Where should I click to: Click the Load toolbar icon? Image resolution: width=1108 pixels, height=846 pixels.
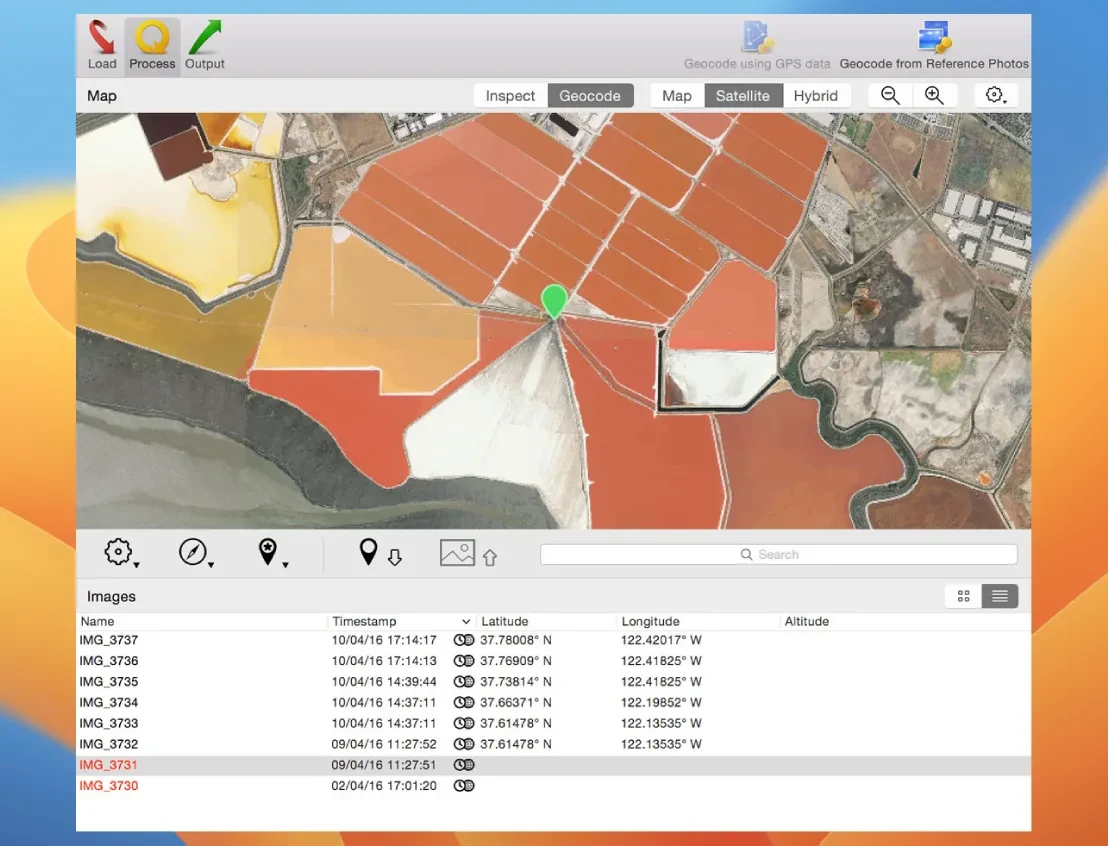tap(102, 46)
